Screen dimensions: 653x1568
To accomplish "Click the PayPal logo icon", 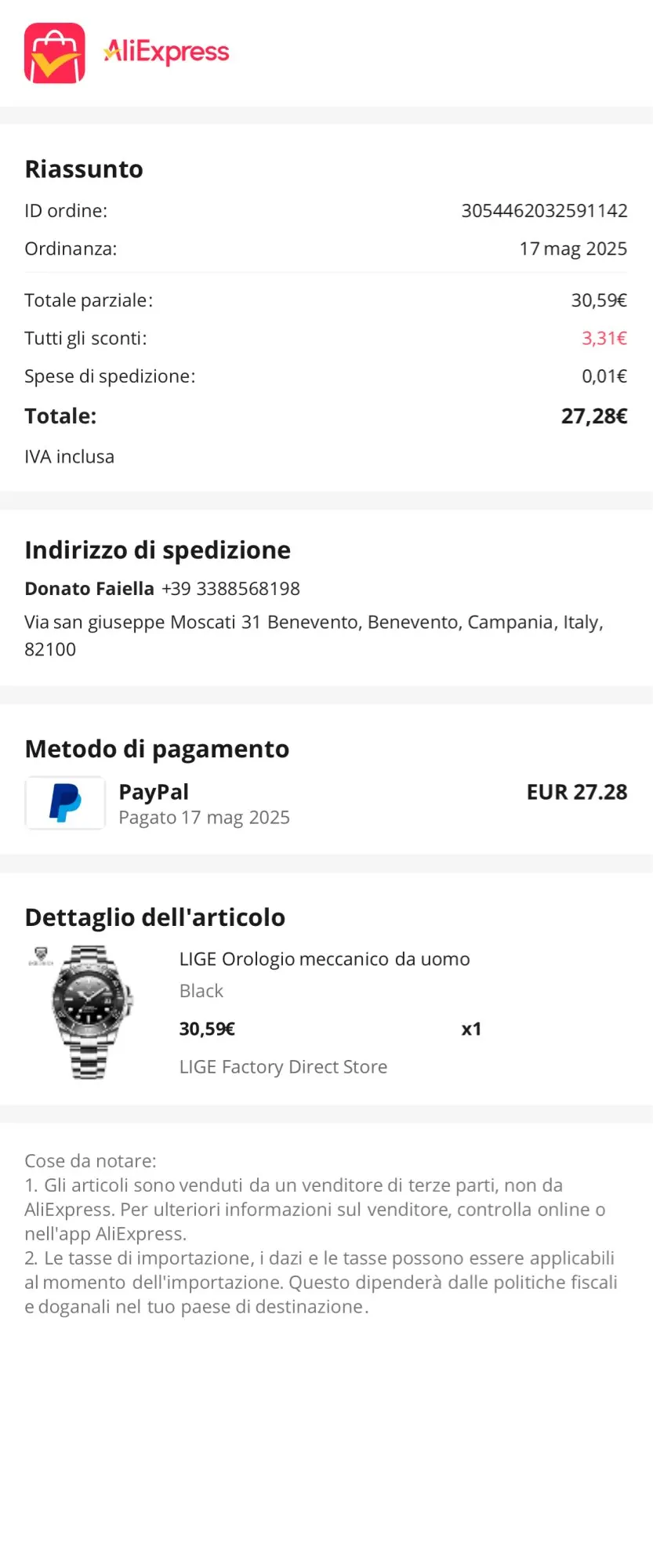I will tap(65, 803).
